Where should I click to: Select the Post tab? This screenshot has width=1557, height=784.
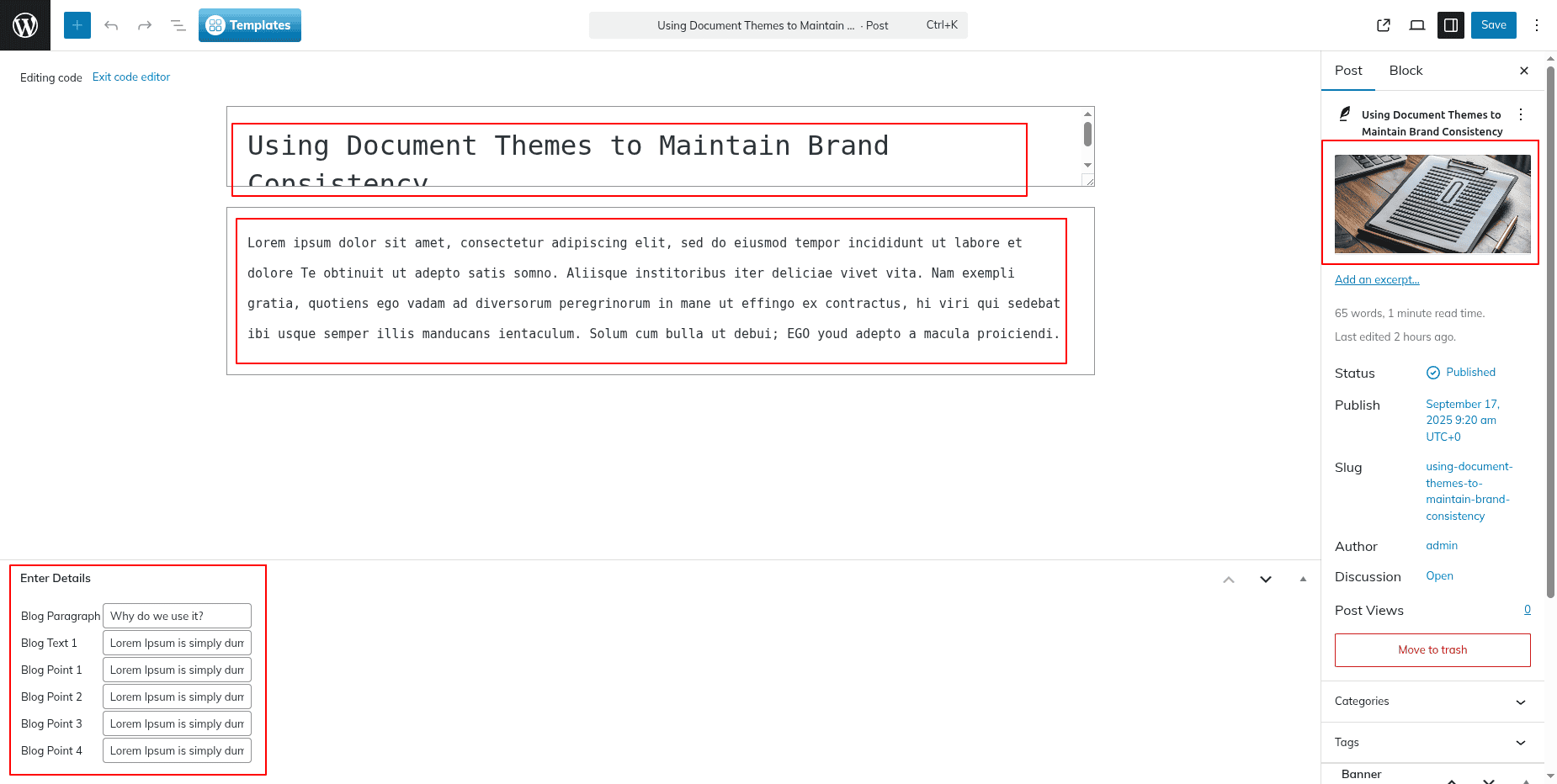pyautogui.click(x=1348, y=71)
